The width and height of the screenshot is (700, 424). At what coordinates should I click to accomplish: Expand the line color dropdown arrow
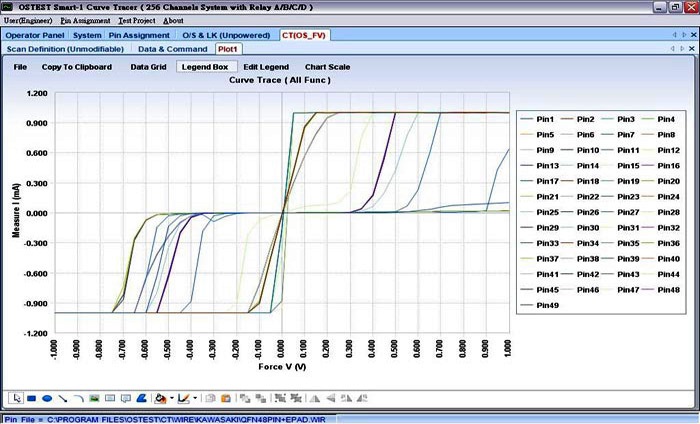(193, 398)
